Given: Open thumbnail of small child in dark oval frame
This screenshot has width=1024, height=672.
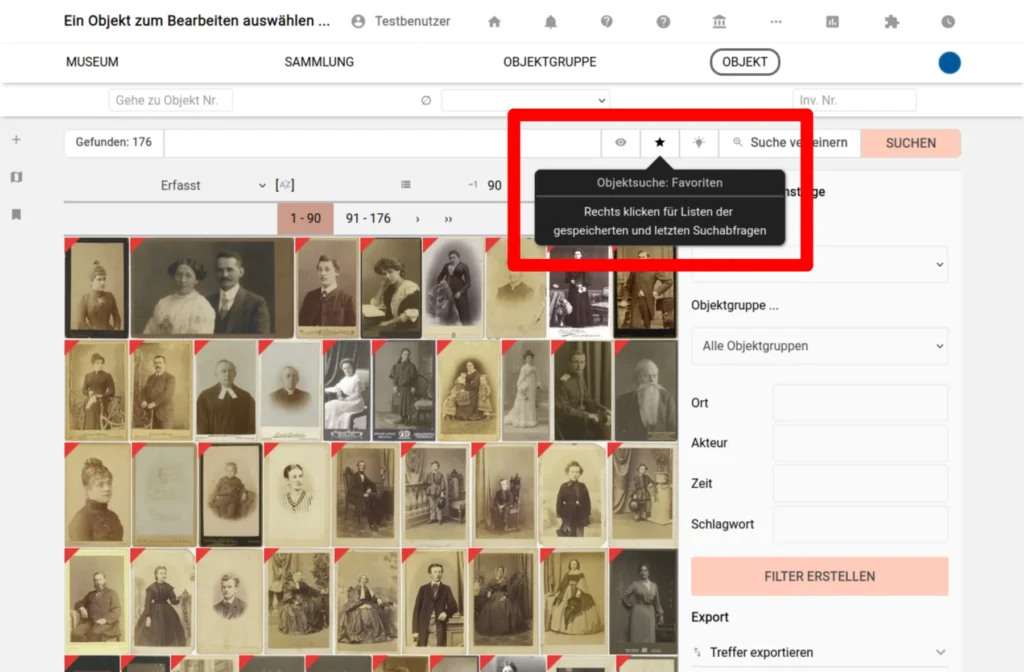Looking at the screenshot, I should coord(231,494).
